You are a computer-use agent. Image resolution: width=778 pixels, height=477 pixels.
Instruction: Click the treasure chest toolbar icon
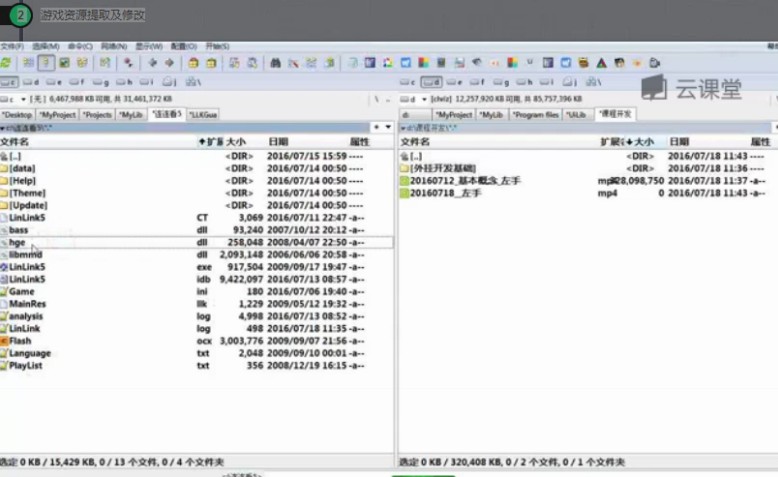point(584,63)
